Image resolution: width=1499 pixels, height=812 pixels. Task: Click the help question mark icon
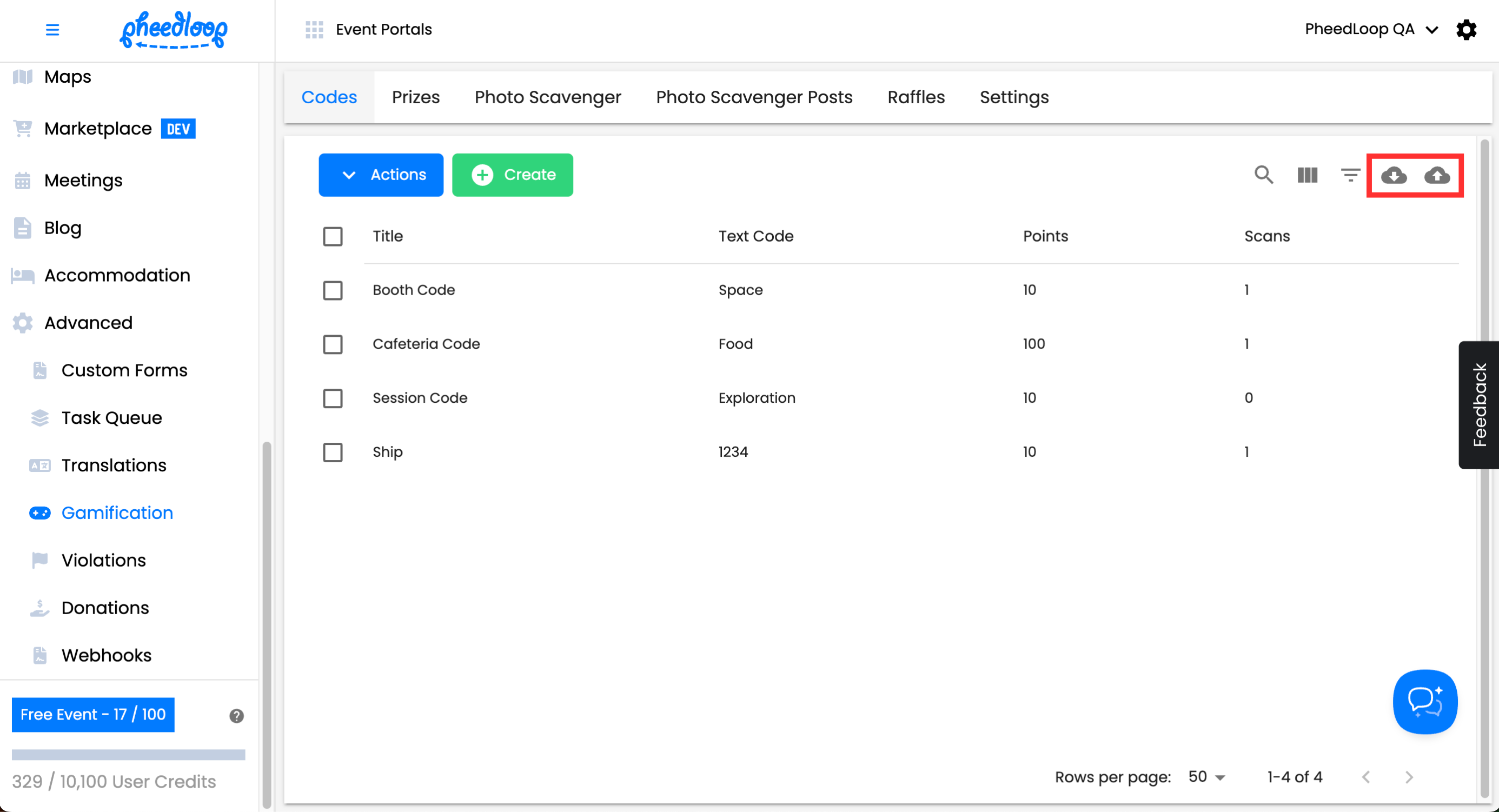tap(236, 715)
